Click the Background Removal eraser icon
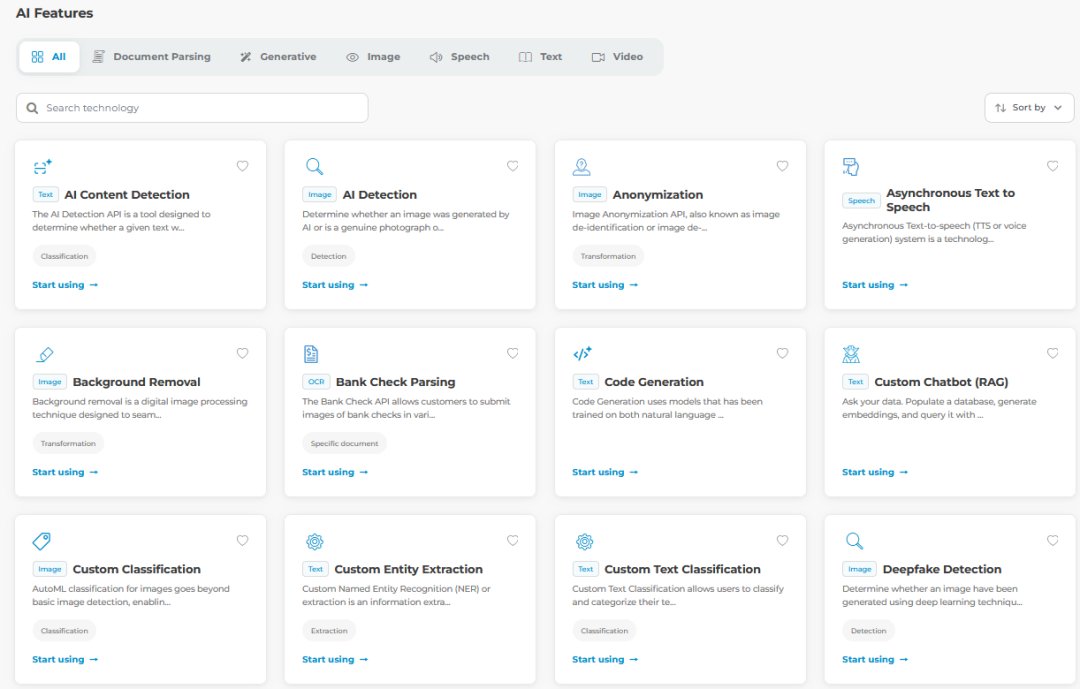Viewport: 1080px width, 689px height. [44, 354]
